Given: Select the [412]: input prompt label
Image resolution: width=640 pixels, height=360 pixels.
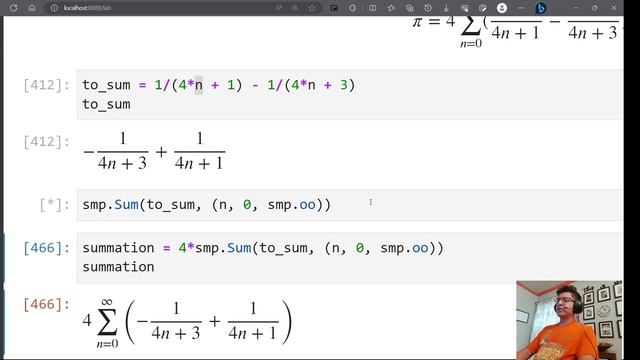Looking at the screenshot, I should pyautogui.click(x=47, y=85).
